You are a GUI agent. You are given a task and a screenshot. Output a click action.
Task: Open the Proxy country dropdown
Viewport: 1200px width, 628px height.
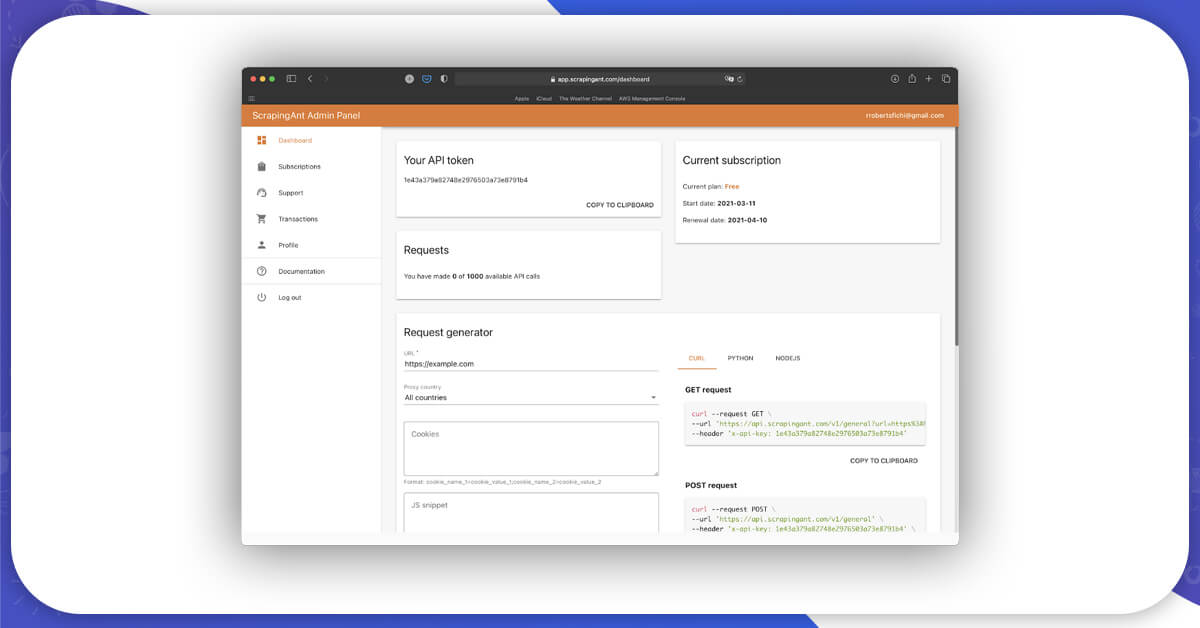pos(531,397)
